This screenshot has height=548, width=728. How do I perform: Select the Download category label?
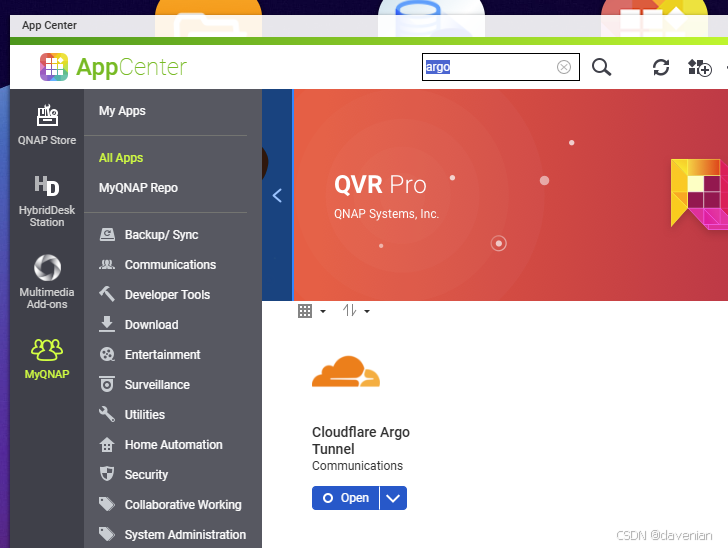coord(151,325)
